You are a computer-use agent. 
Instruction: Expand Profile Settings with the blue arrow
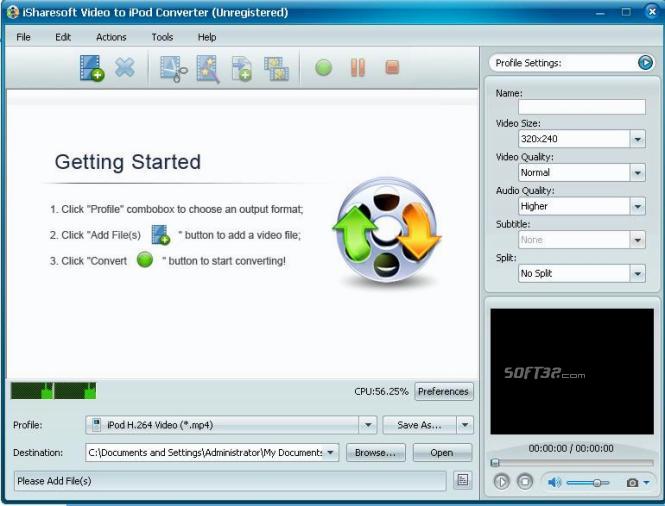[x=645, y=63]
